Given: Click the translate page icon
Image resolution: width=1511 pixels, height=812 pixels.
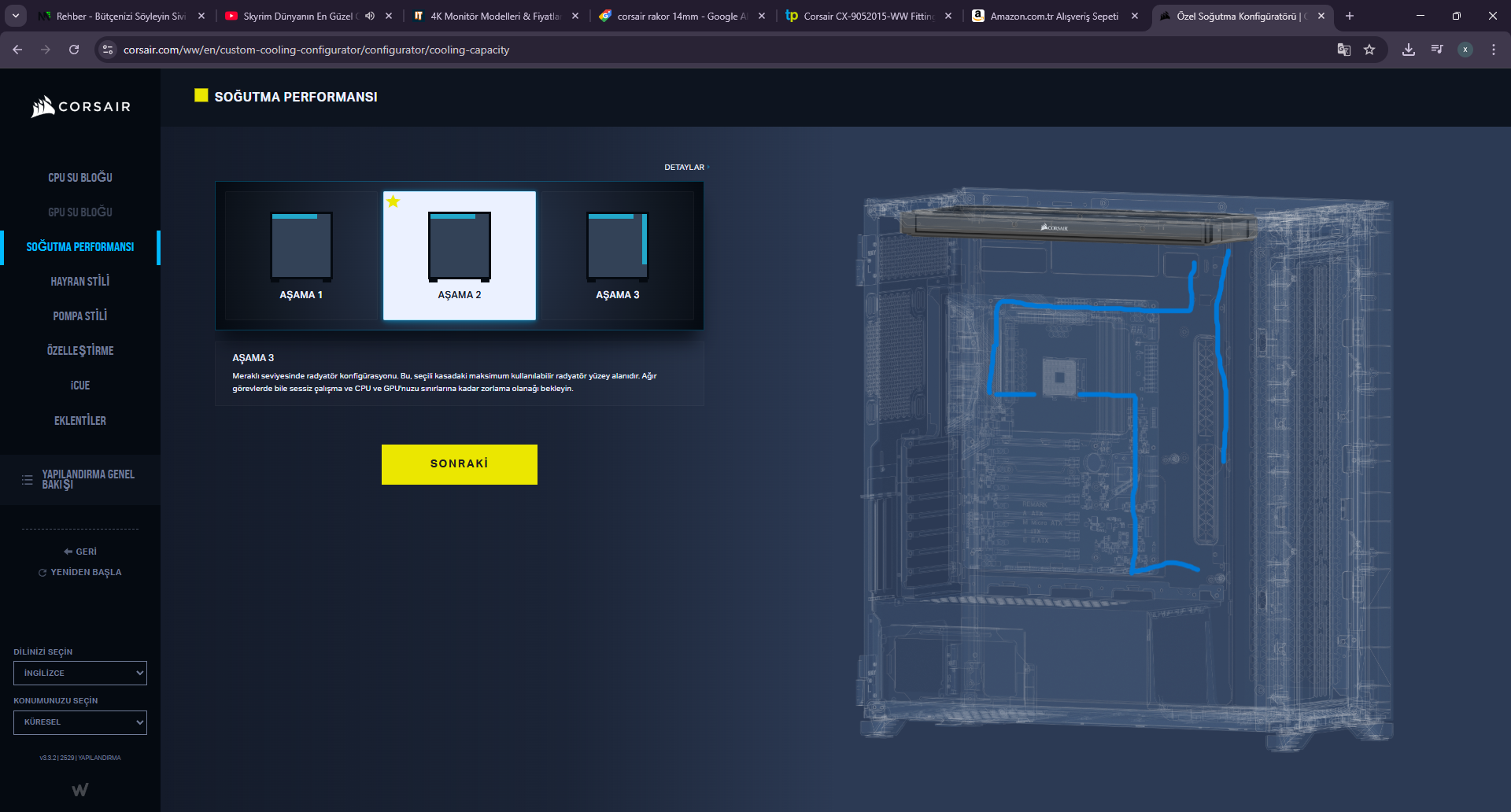Looking at the screenshot, I should (1344, 50).
